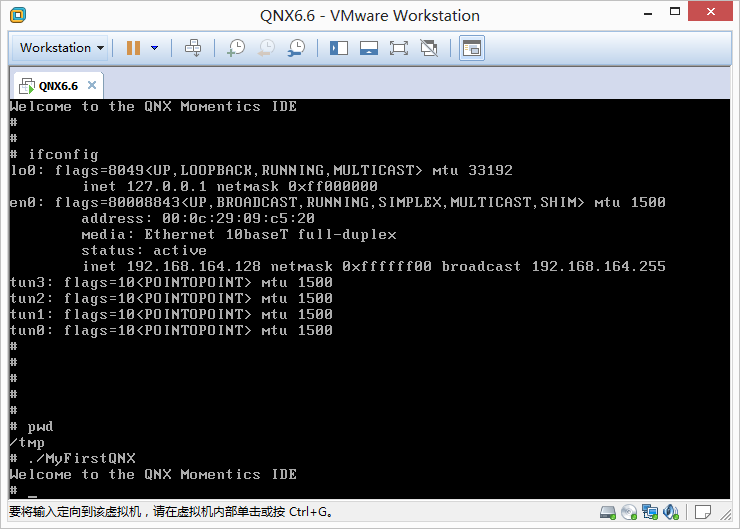Click the network adapter status icon

[650, 512]
